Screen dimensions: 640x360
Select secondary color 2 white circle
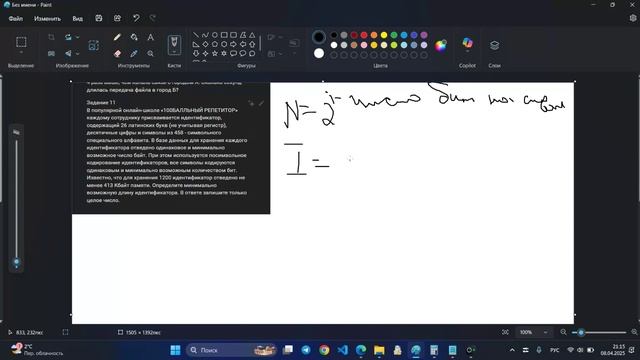tap(319, 53)
